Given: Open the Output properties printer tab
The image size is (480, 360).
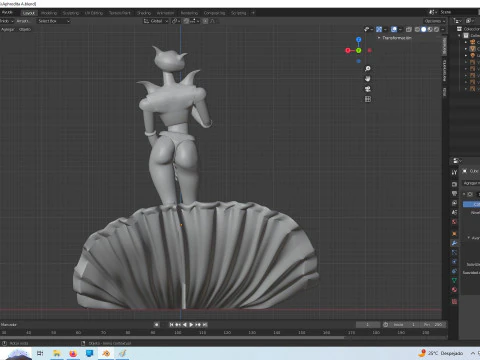Looking at the screenshot, I should [x=454, y=194].
